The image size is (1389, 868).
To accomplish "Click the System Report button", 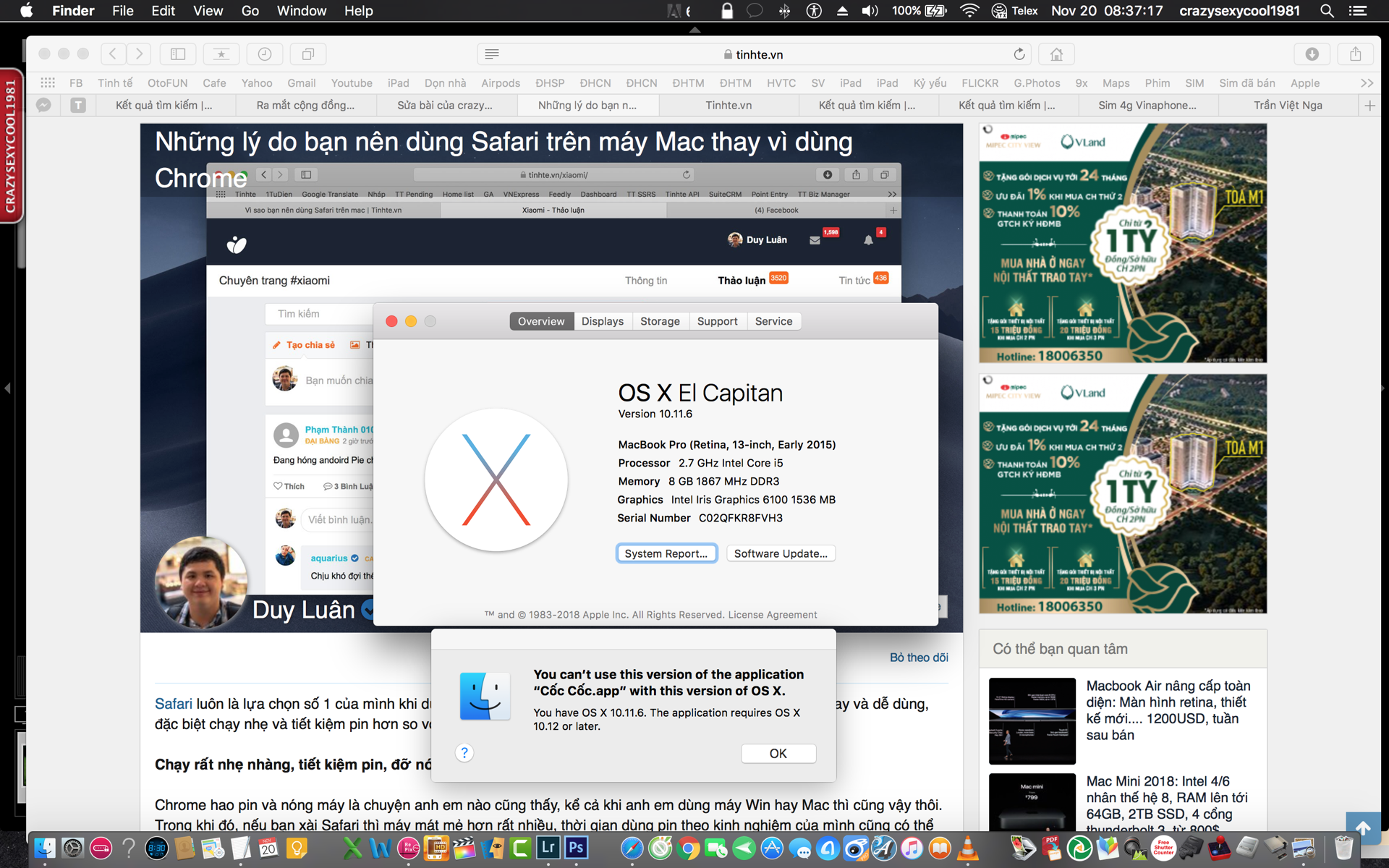I will tap(666, 553).
